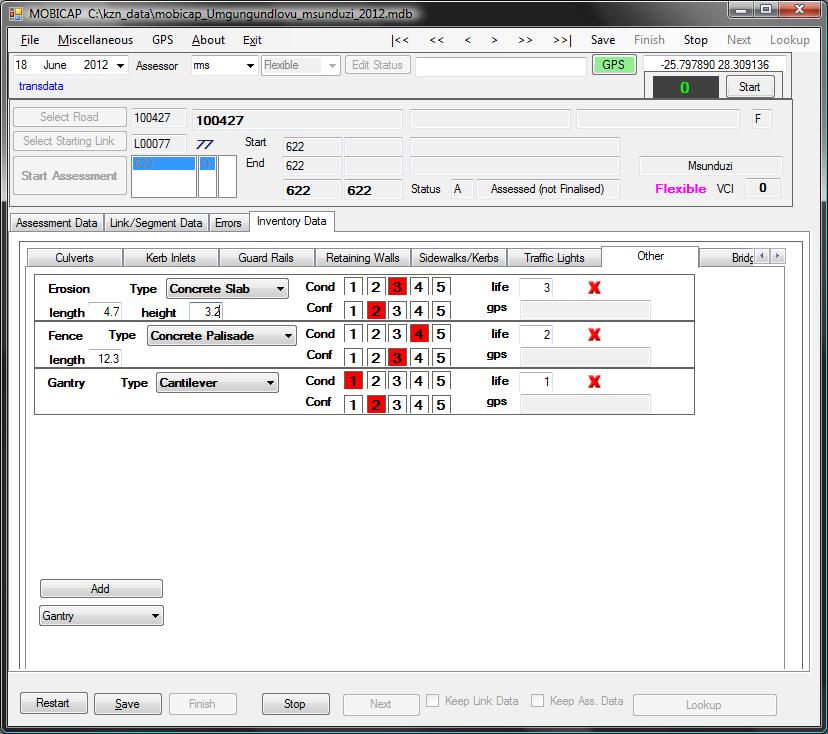Switch to the Culverts tab

[x=74, y=258]
